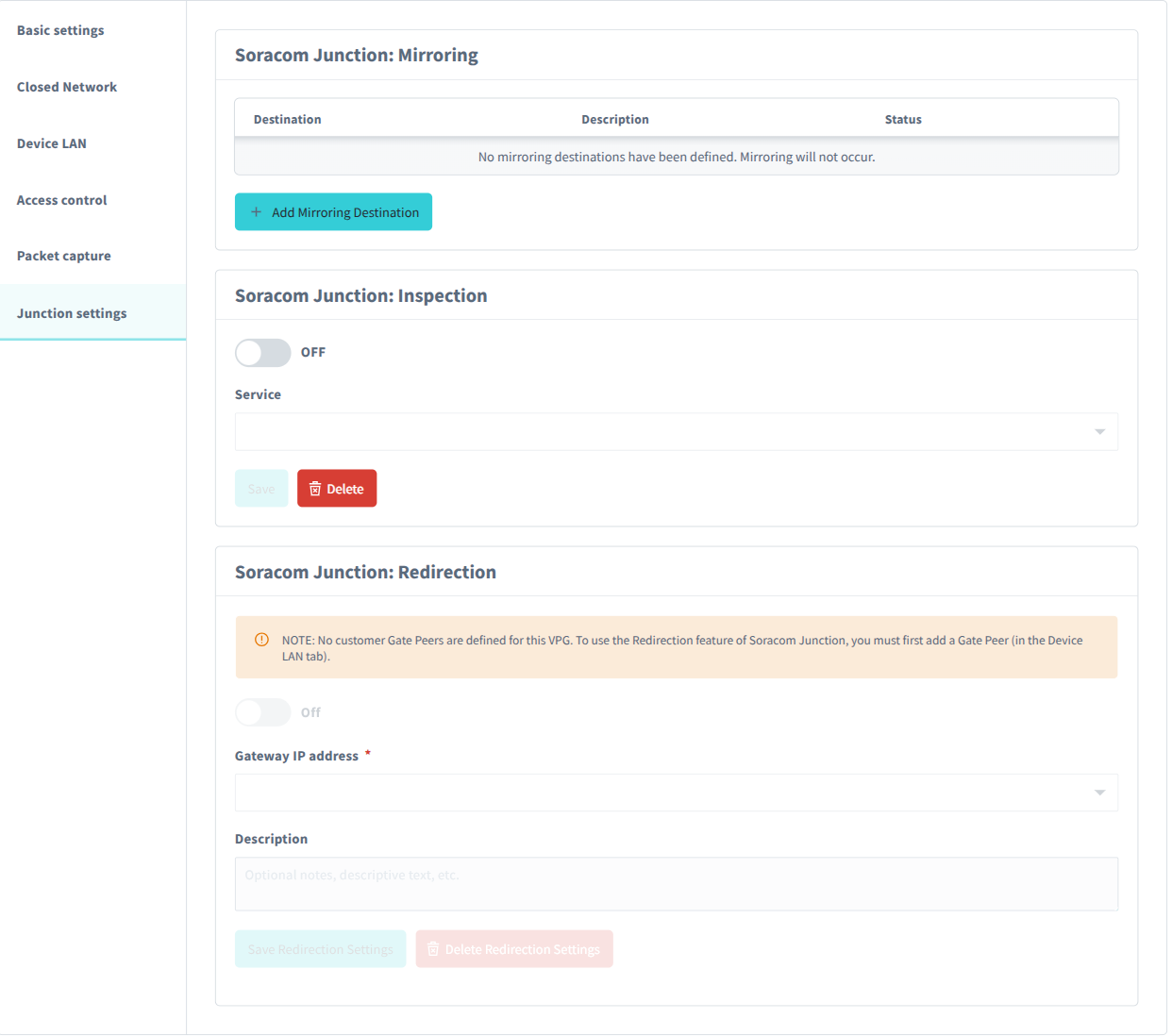Click the plus icon on Add Mirroring Destination
The image size is (1172, 1036).
[x=255, y=211]
